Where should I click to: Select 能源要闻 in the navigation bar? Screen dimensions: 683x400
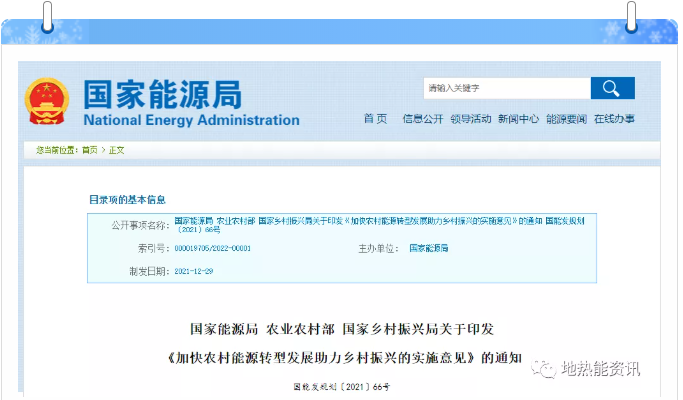[x=566, y=119]
